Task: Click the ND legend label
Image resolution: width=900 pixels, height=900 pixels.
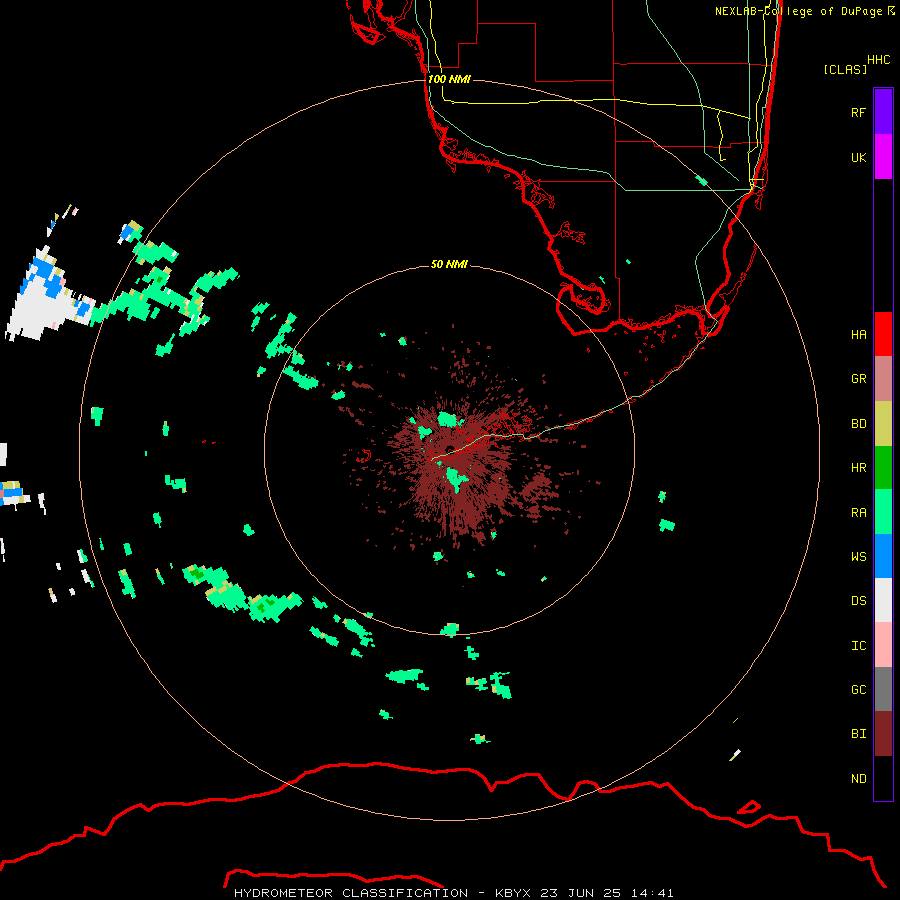Action: 858,779
